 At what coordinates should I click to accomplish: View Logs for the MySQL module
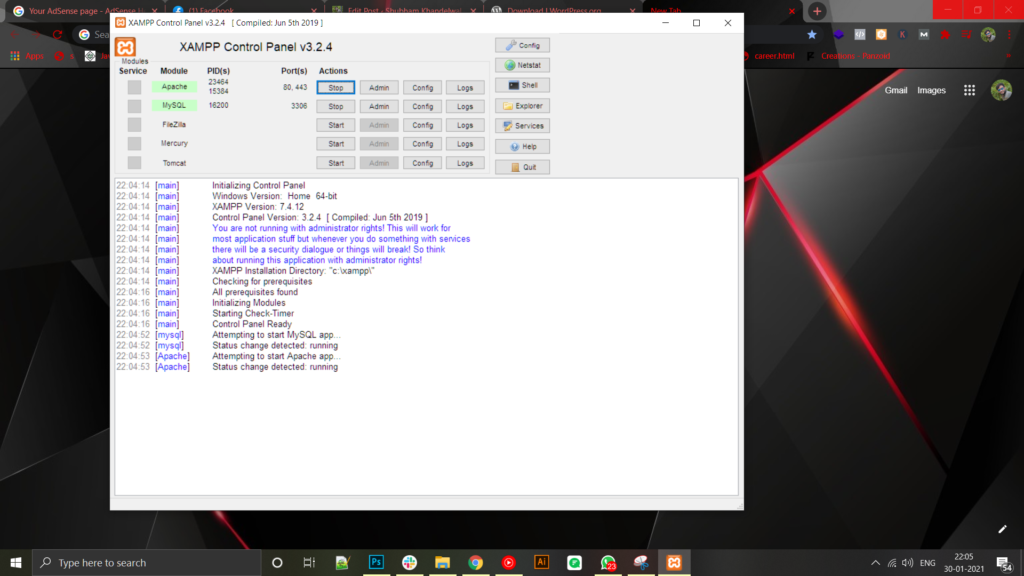[465, 106]
